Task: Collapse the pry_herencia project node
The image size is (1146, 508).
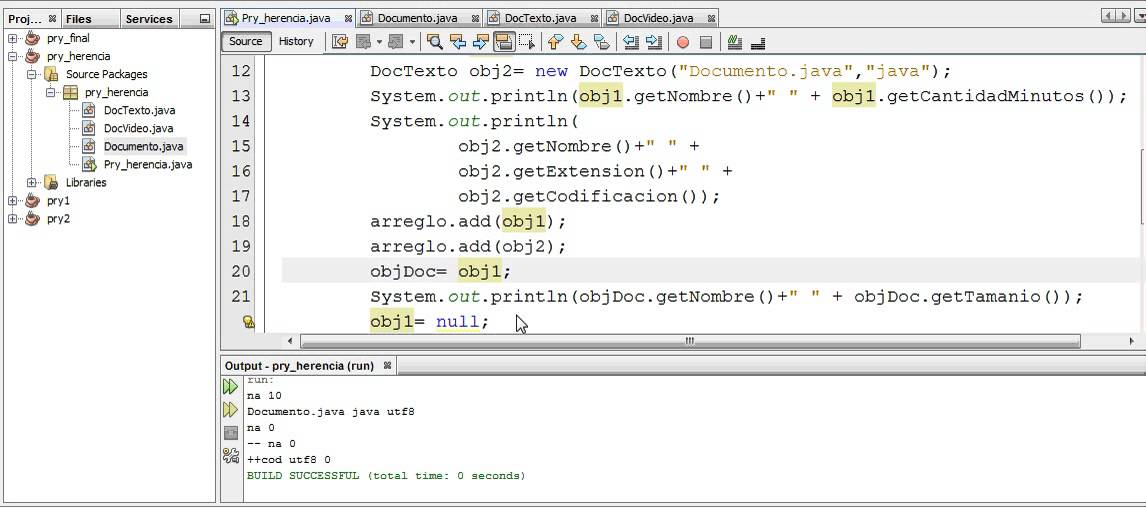Action: pyautogui.click(x=12, y=56)
